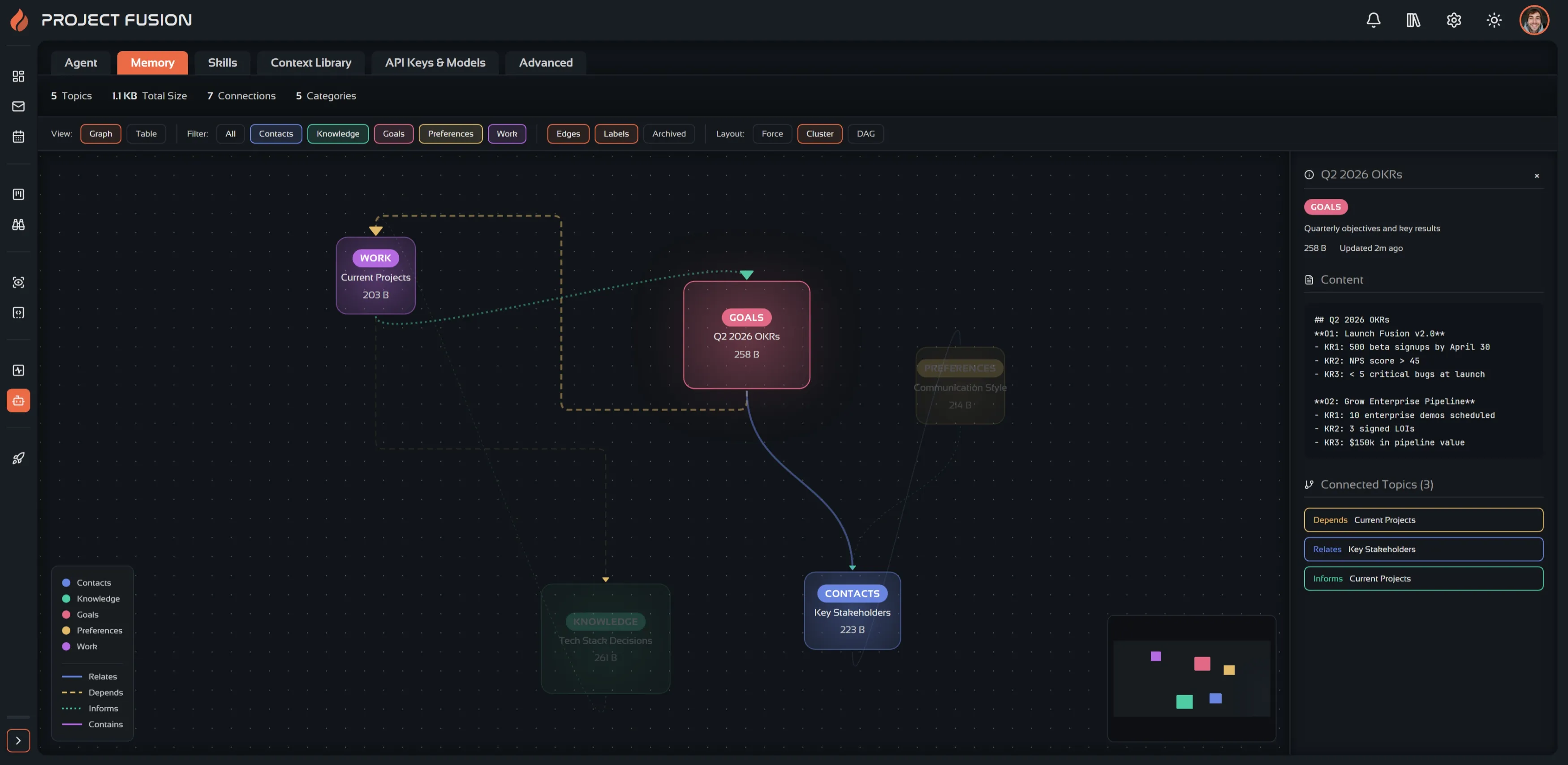The height and width of the screenshot is (765, 1568).
Task: Click the Connected Topics branch icon
Action: pos(1309,485)
